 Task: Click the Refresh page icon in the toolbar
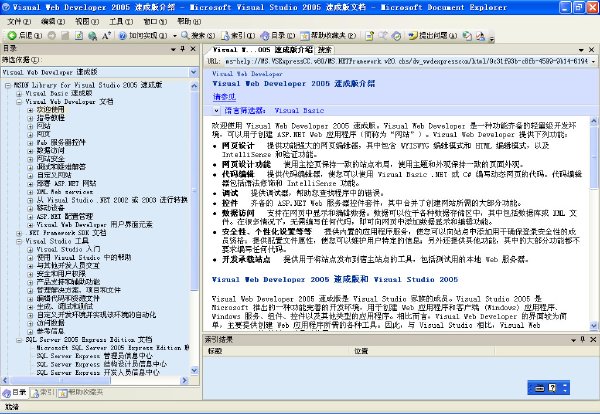79,36
